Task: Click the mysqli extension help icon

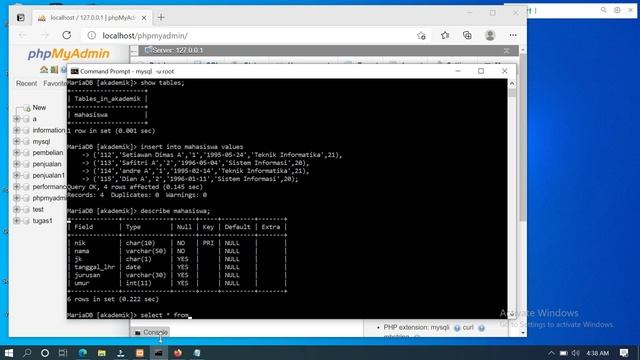Action: coord(457,328)
